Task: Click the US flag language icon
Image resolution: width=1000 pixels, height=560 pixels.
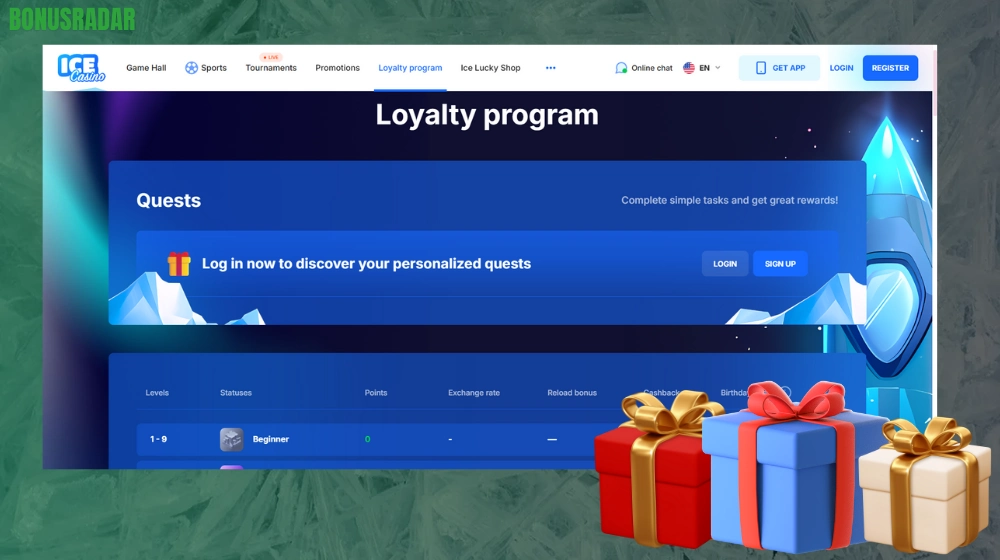Action: (x=689, y=68)
